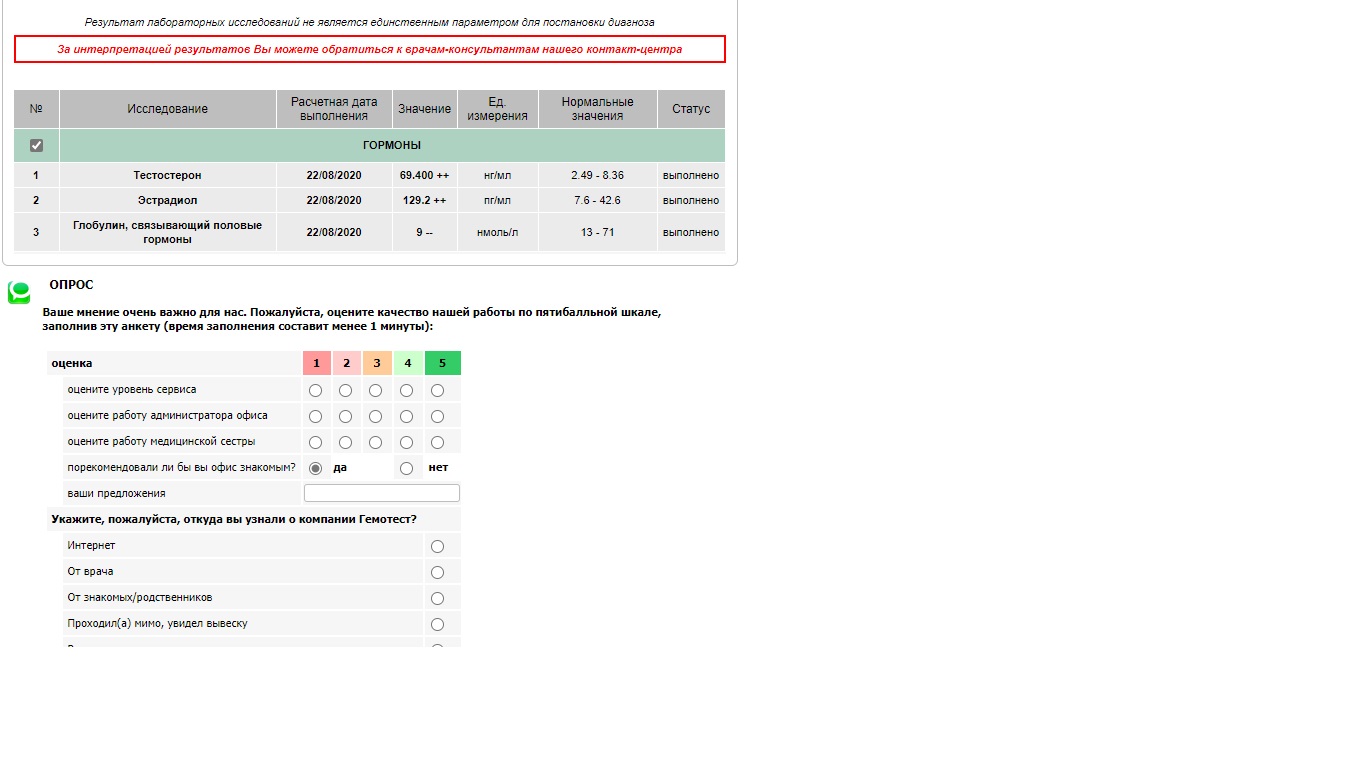Select the Тестостерон result row
The width and height of the screenshot is (1366, 768).
[167, 175]
